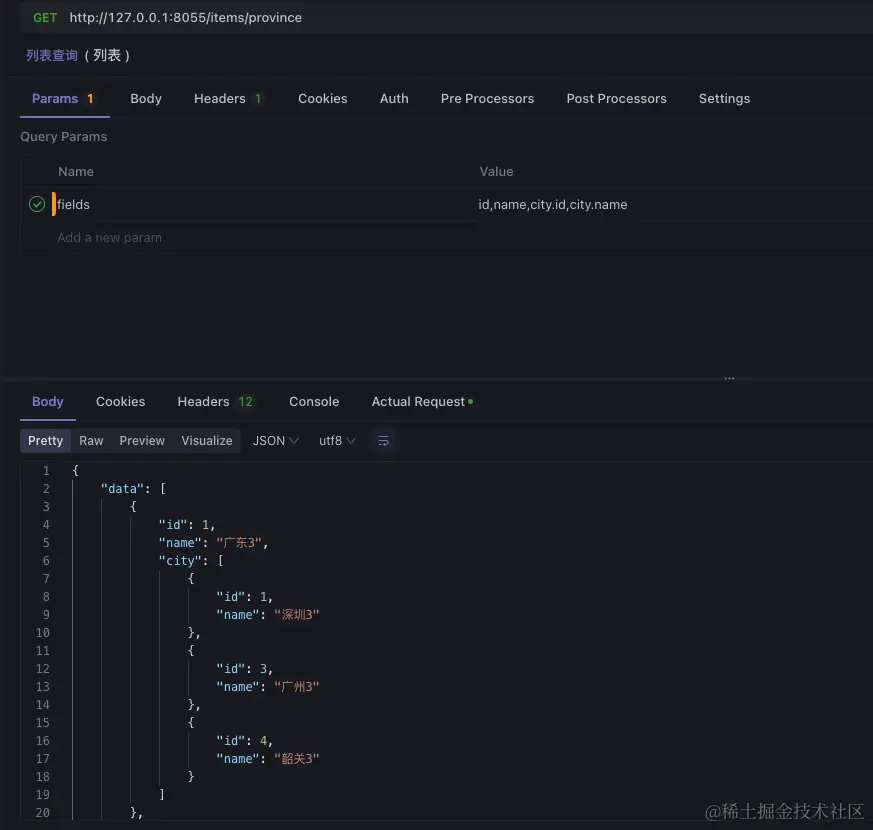Select the Visualize response view
The image size is (873, 830).
(x=207, y=441)
